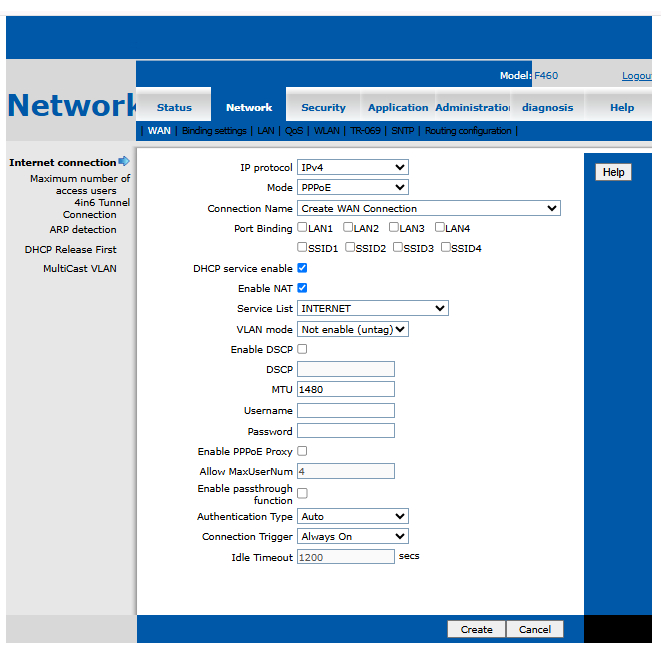Click the Help button in the sidebar
This screenshot has height=661, width=661.
click(x=613, y=172)
